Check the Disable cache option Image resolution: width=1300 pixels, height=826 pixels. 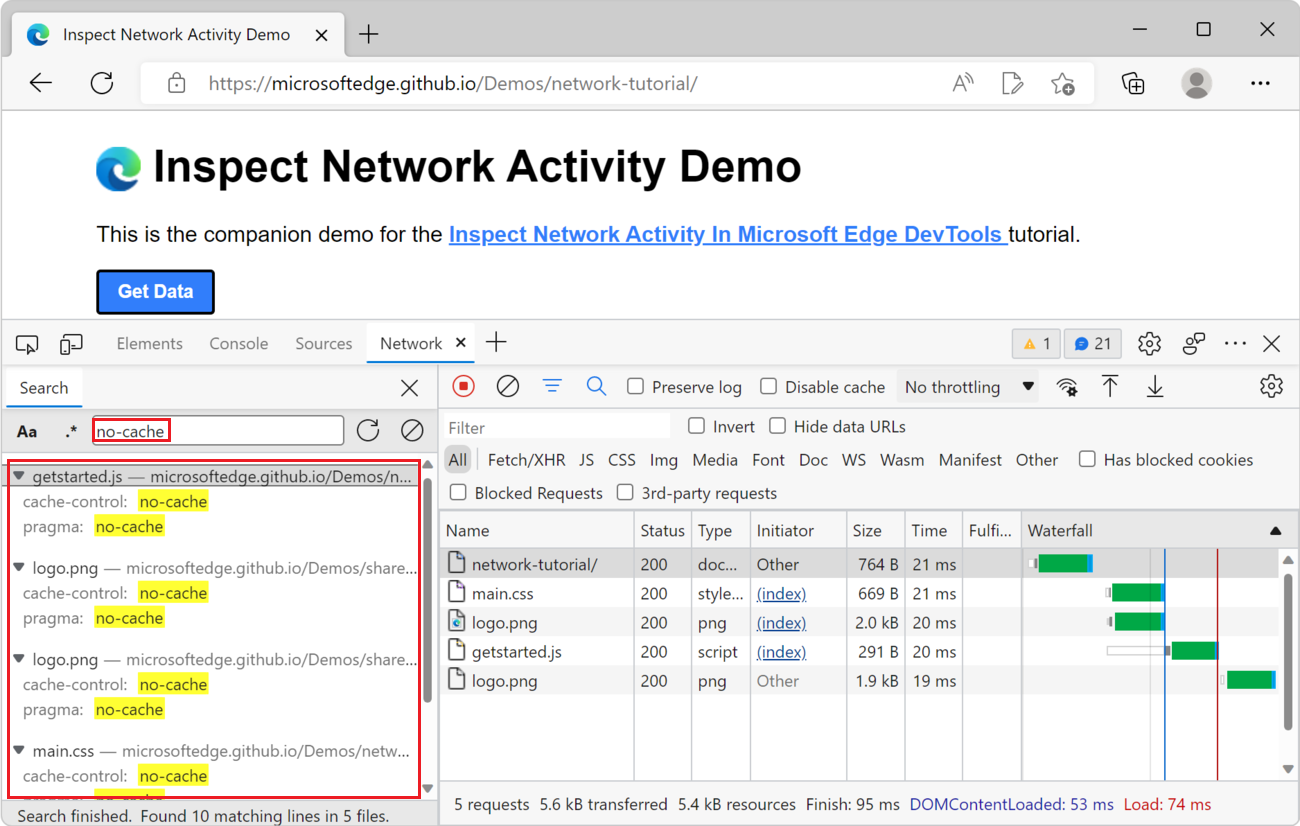767,386
